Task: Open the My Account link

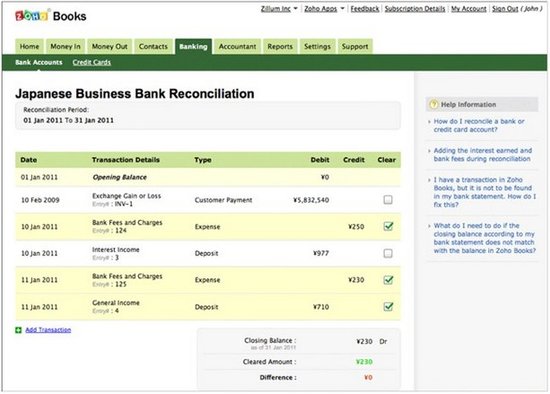Action: [x=469, y=9]
